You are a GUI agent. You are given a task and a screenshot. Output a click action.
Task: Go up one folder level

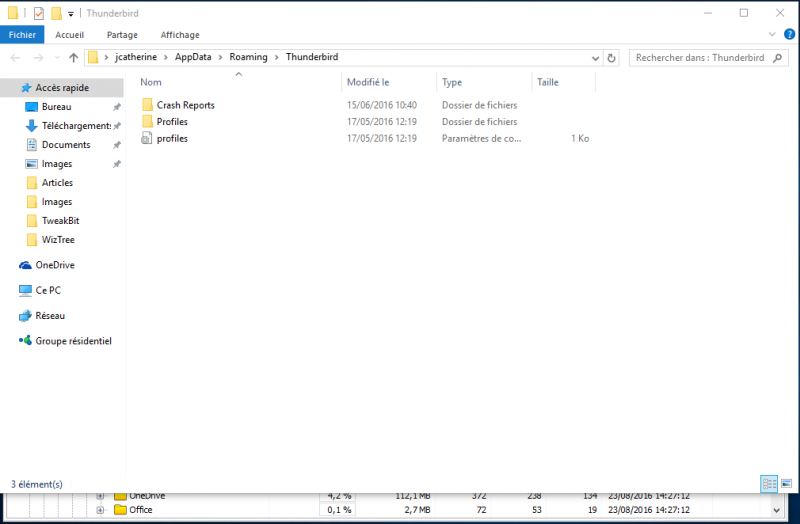(73, 58)
